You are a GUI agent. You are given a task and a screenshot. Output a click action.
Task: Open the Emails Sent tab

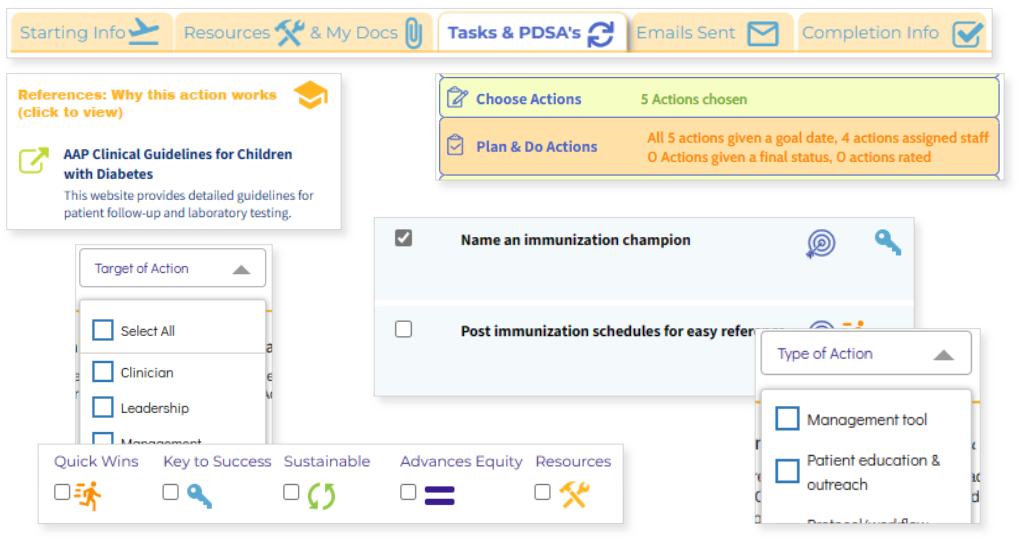coord(711,32)
